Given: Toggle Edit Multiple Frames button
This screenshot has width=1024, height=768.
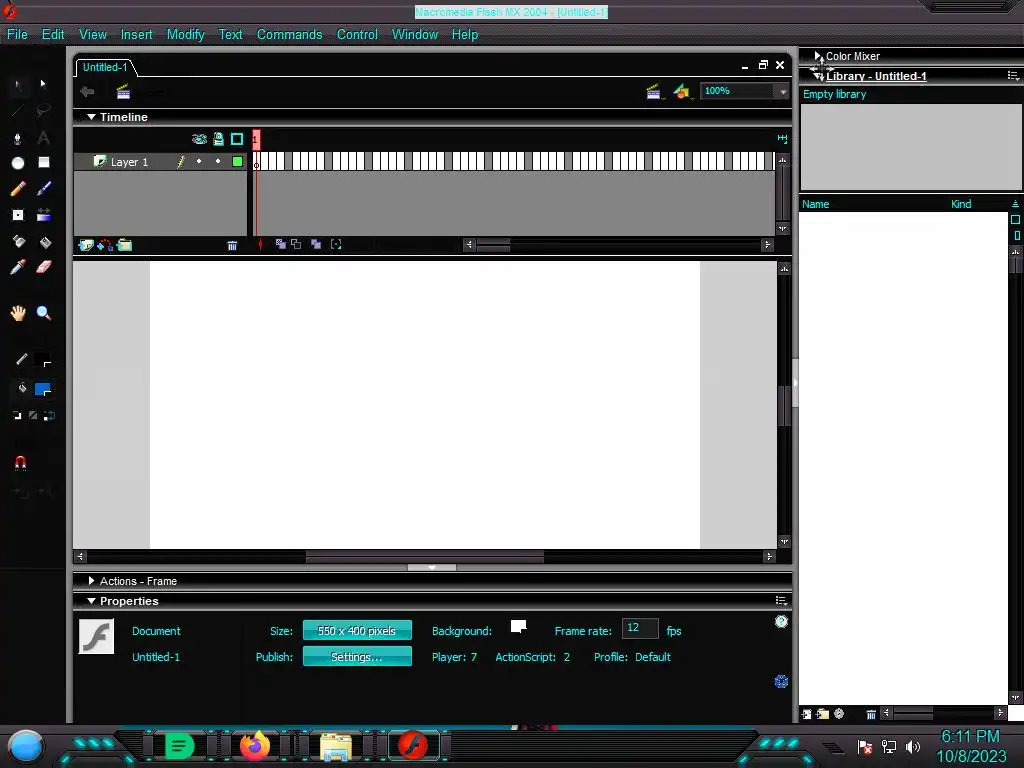Looking at the screenshot, I should click(316, 244).
